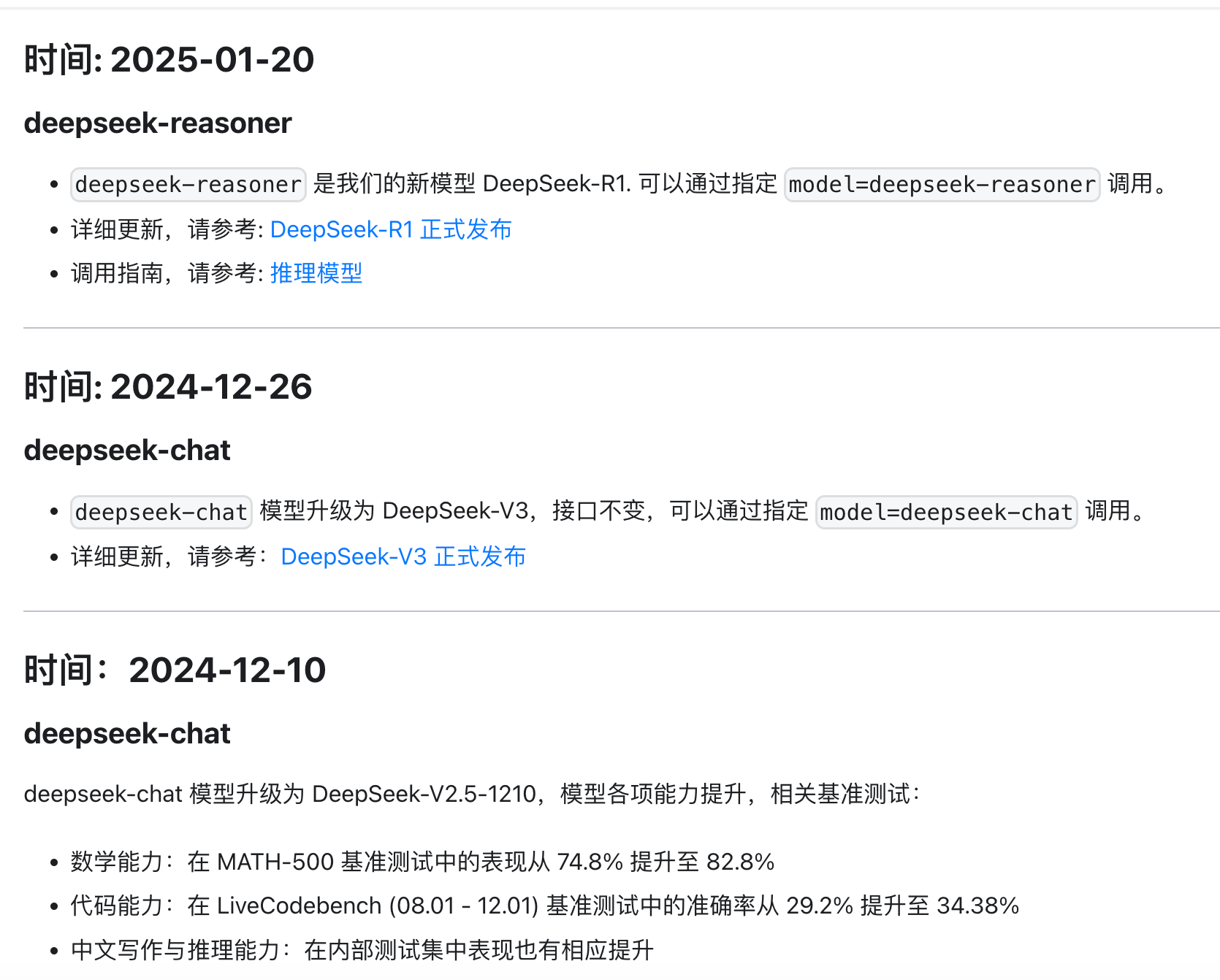Open the "DeepSeek-V3 正式发布" link

coord(403,556)
